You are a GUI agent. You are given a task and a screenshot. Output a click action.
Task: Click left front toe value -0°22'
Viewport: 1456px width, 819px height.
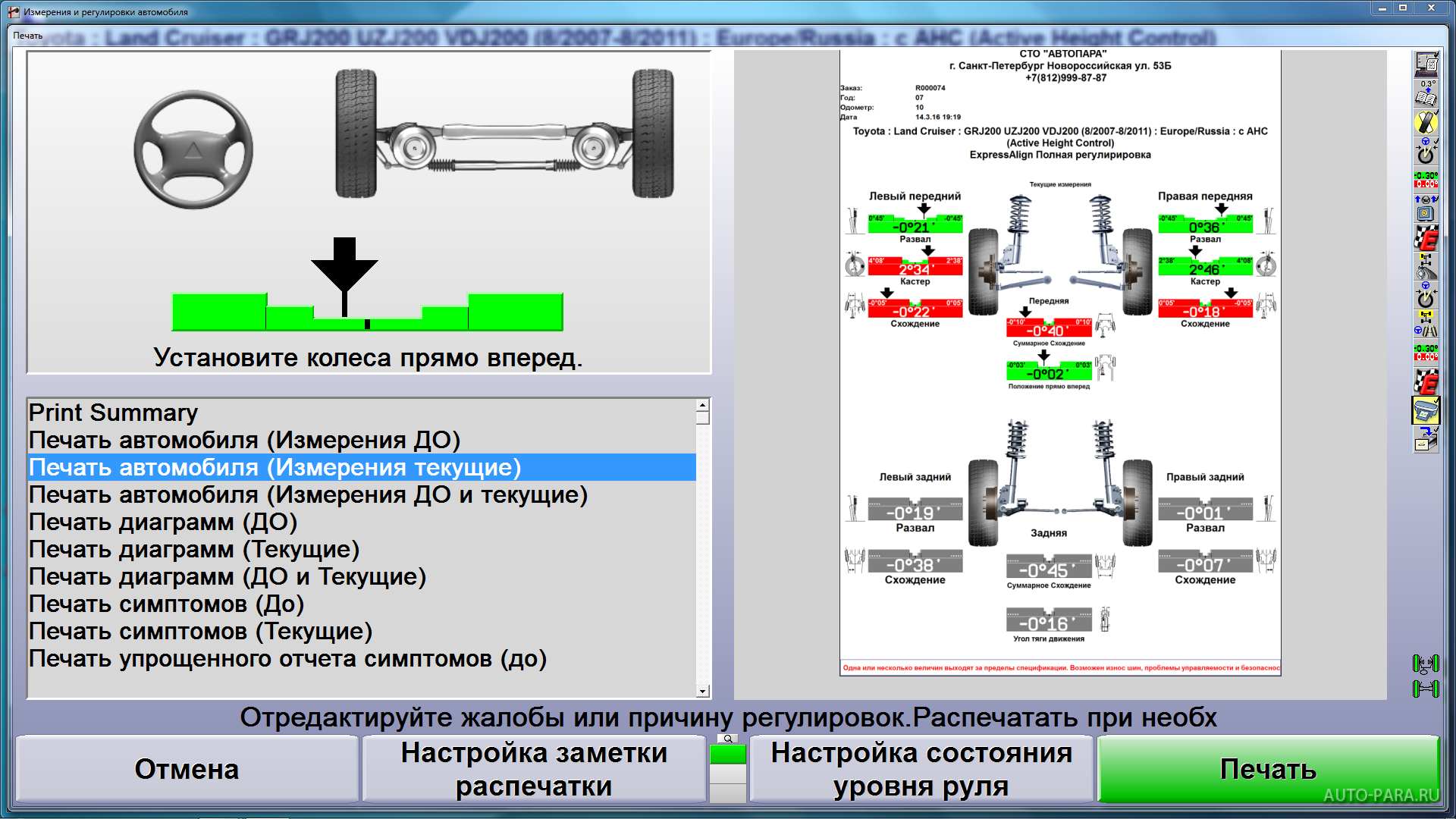point(915,312)
